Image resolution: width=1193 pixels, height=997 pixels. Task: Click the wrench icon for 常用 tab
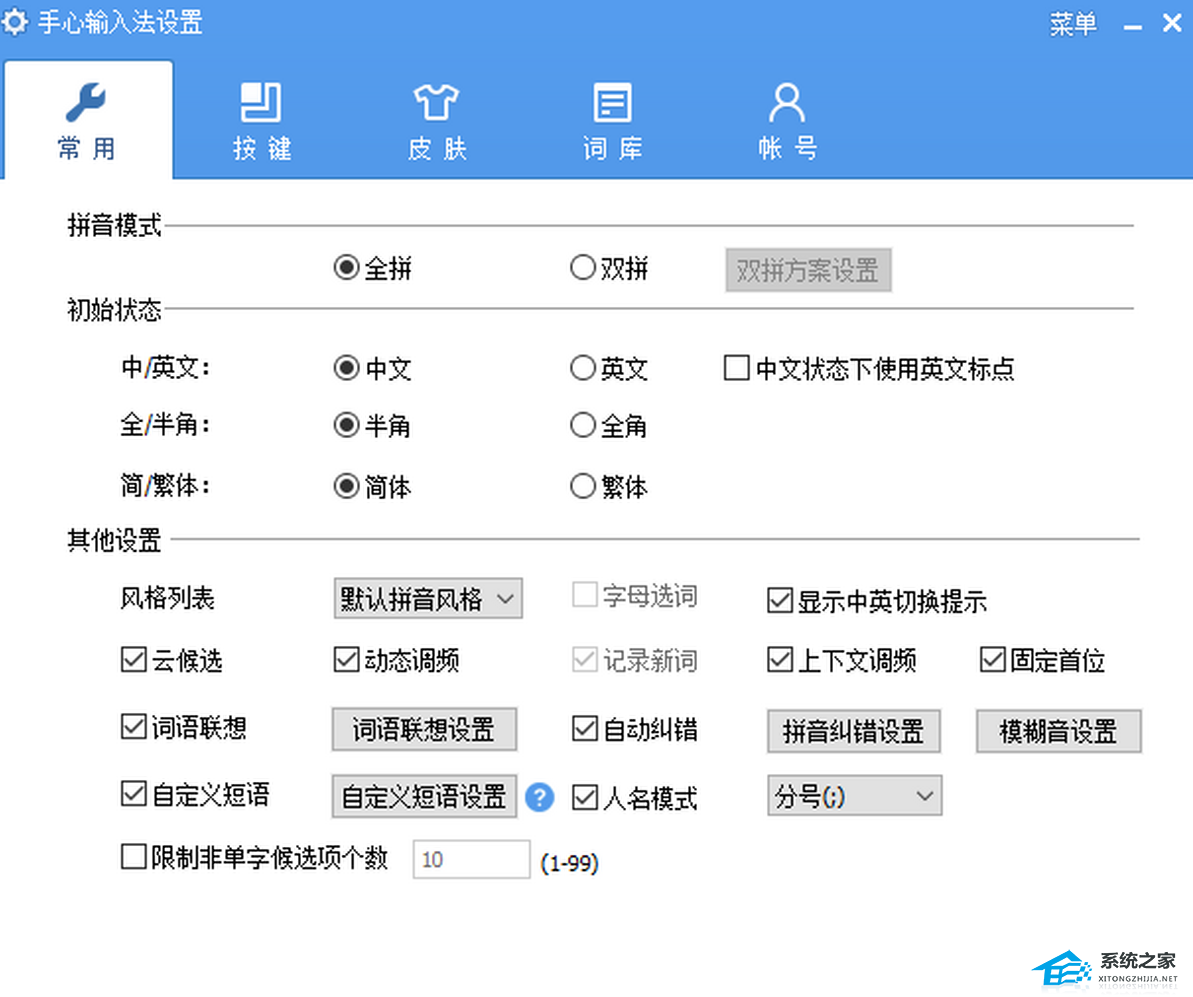(86, 103)
